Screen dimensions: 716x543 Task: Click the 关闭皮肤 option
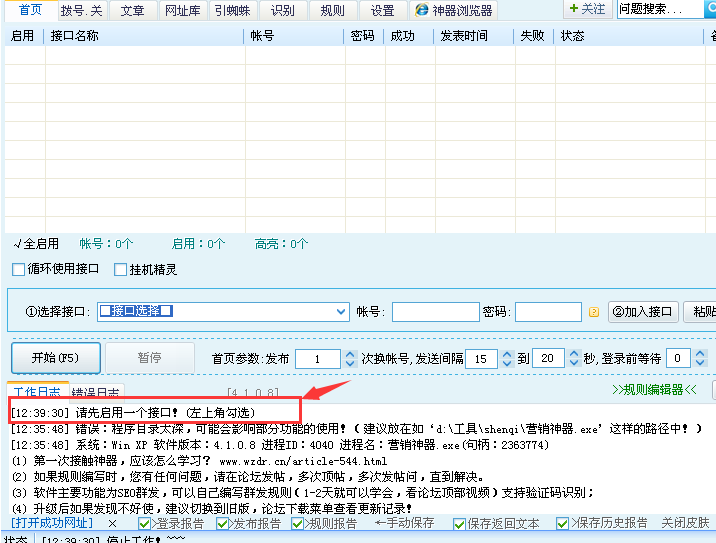(685, 523)
